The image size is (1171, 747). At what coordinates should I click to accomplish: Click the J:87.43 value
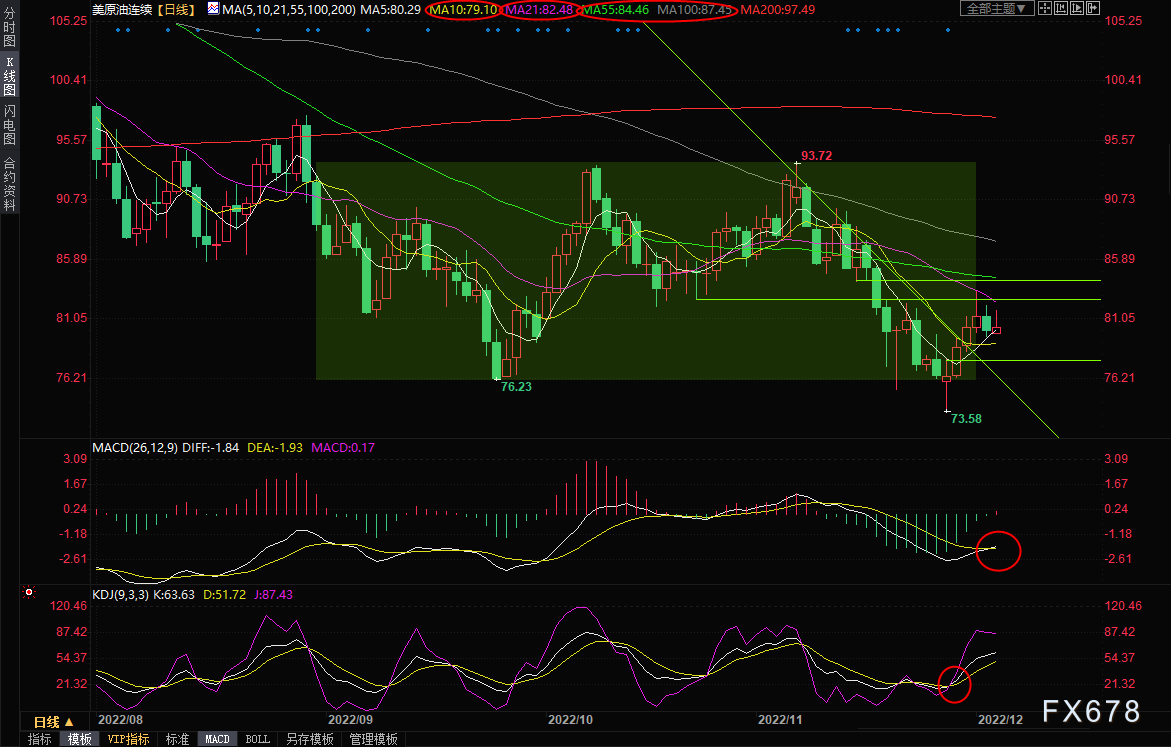point(273,595)
